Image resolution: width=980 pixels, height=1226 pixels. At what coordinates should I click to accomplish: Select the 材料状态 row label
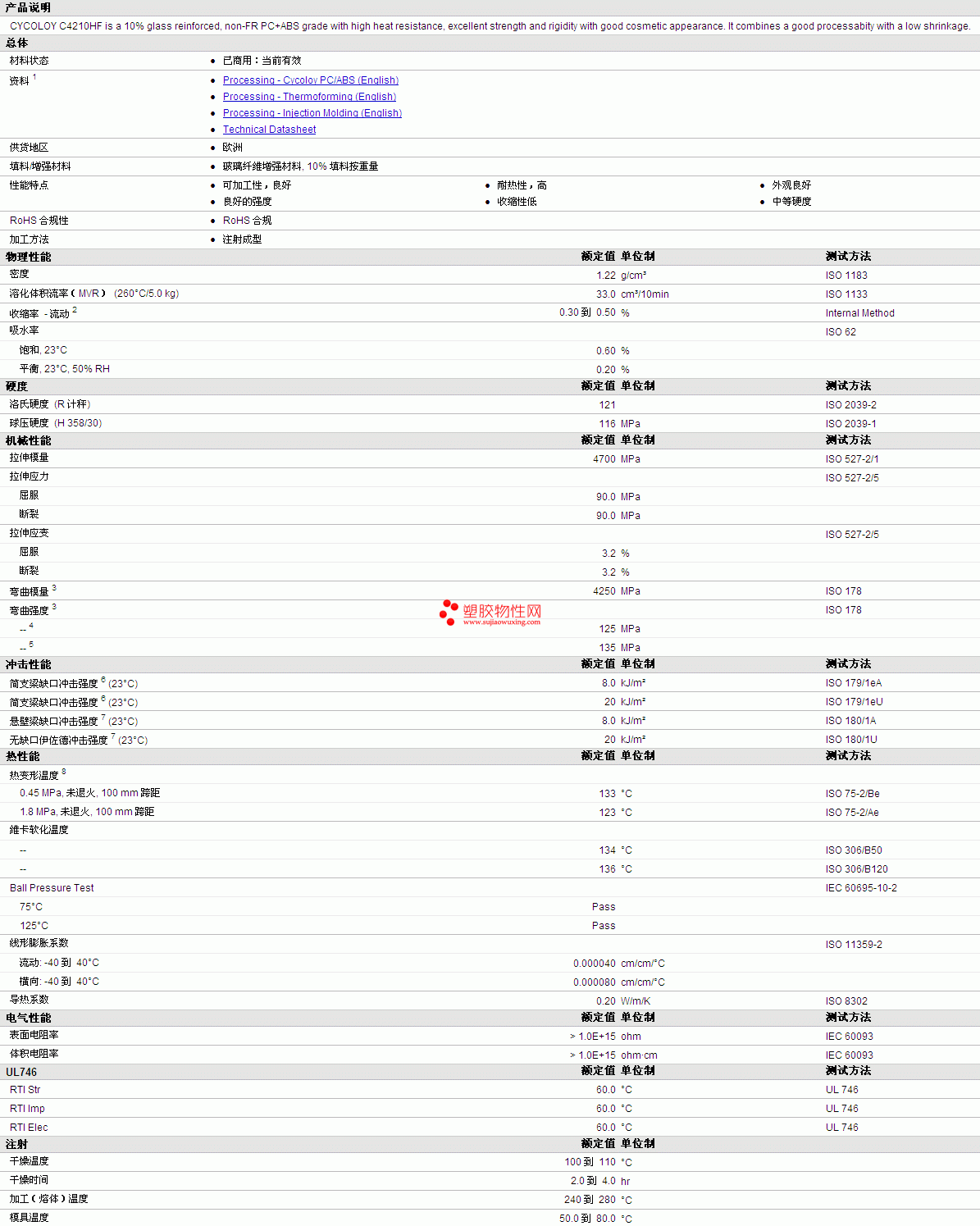[x=29, y=61]
